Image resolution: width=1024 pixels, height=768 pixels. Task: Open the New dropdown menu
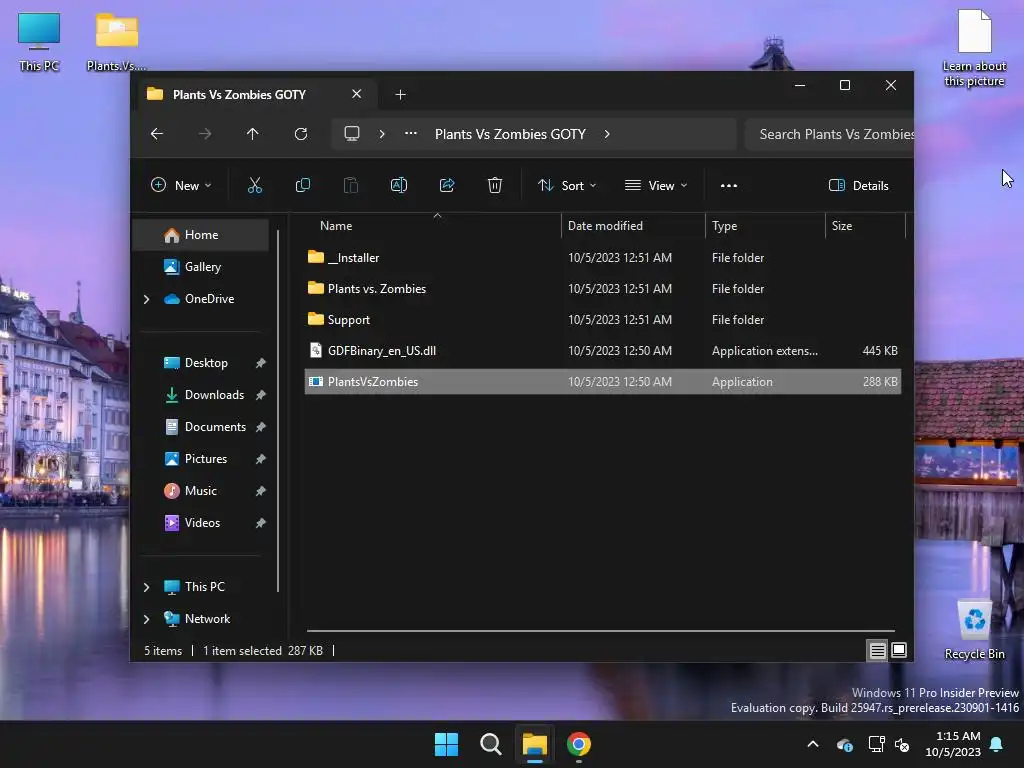tap(182, 185)
